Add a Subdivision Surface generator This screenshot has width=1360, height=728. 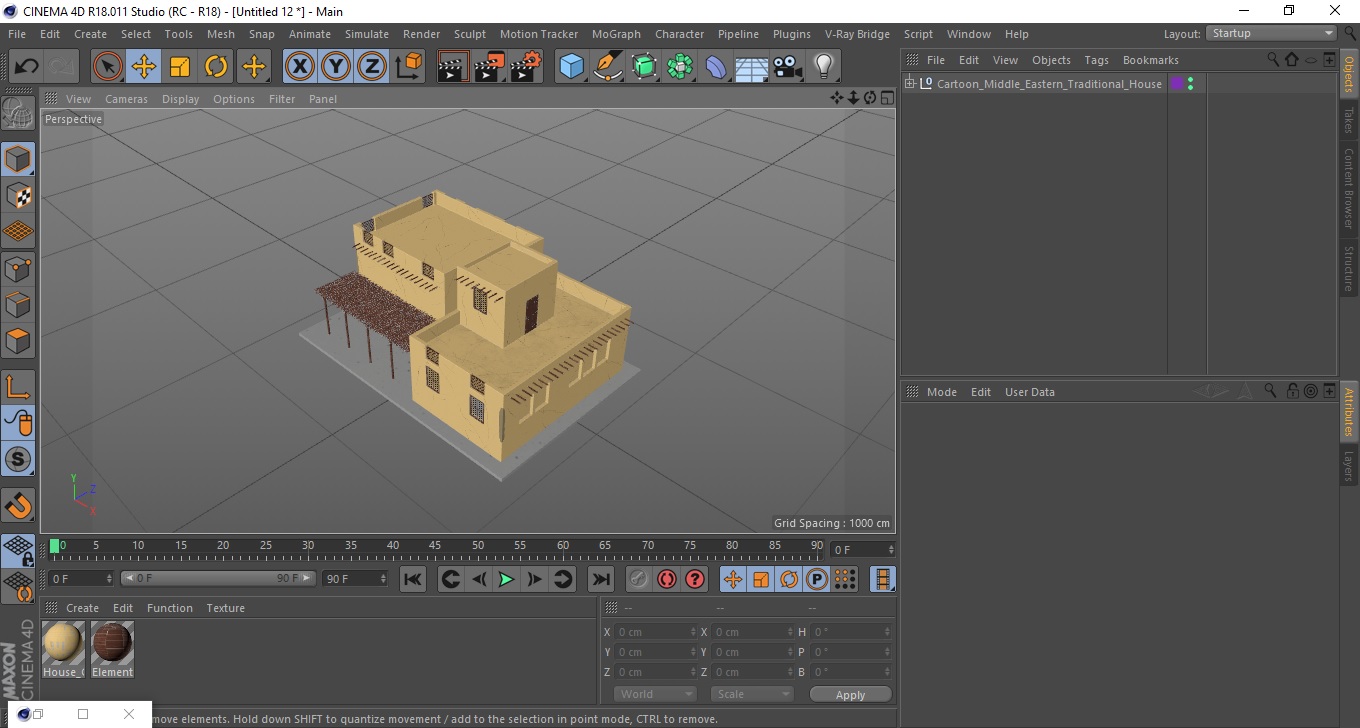(x=644, y=67)
